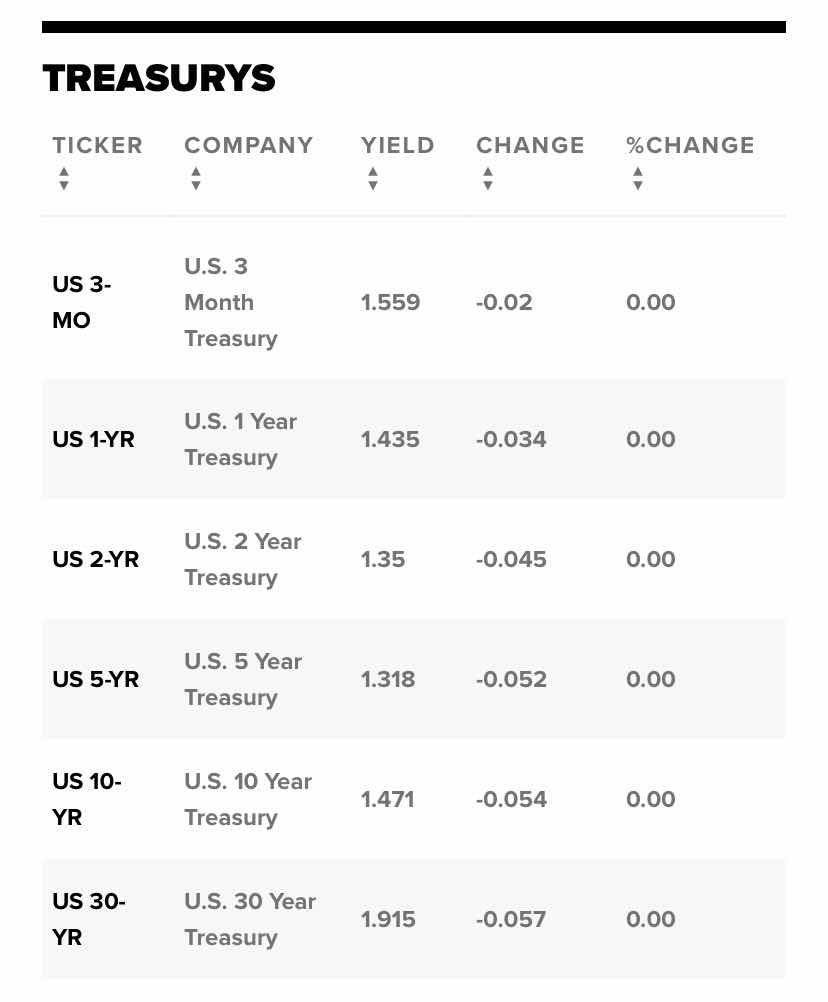The height and width of the screenshot is (1002, 828).
Task: Open the US 30-YR ticker link
Action: coord(89,919)
